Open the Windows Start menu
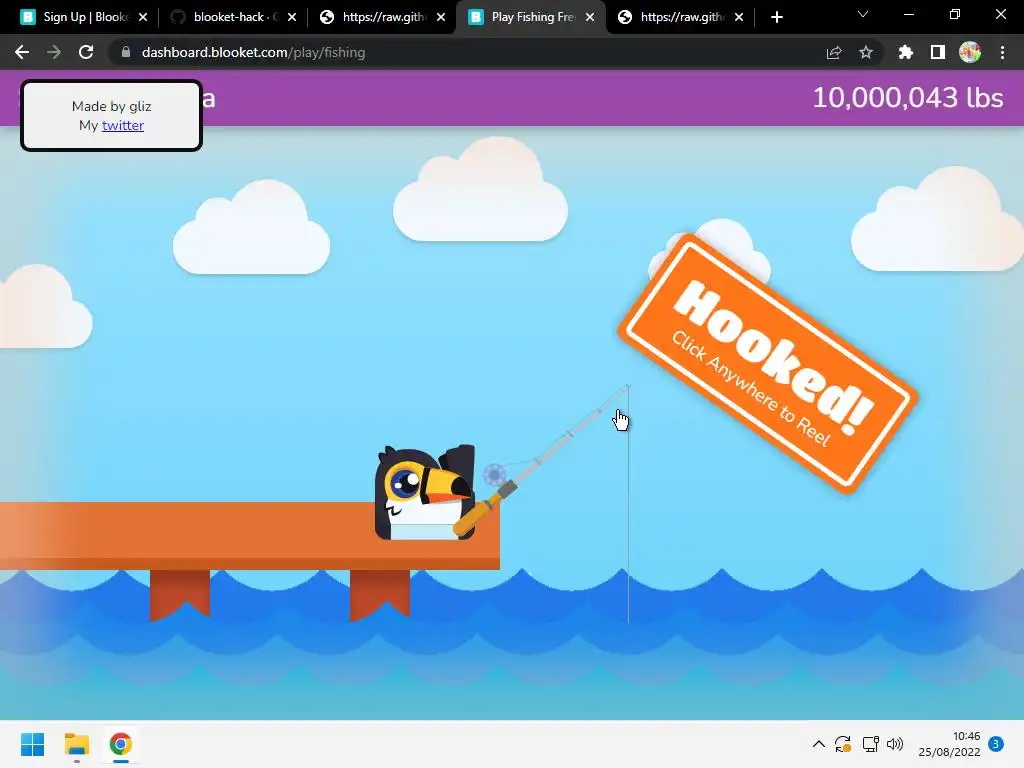This screenshot has height=768, width=1024. click(33, 744)
